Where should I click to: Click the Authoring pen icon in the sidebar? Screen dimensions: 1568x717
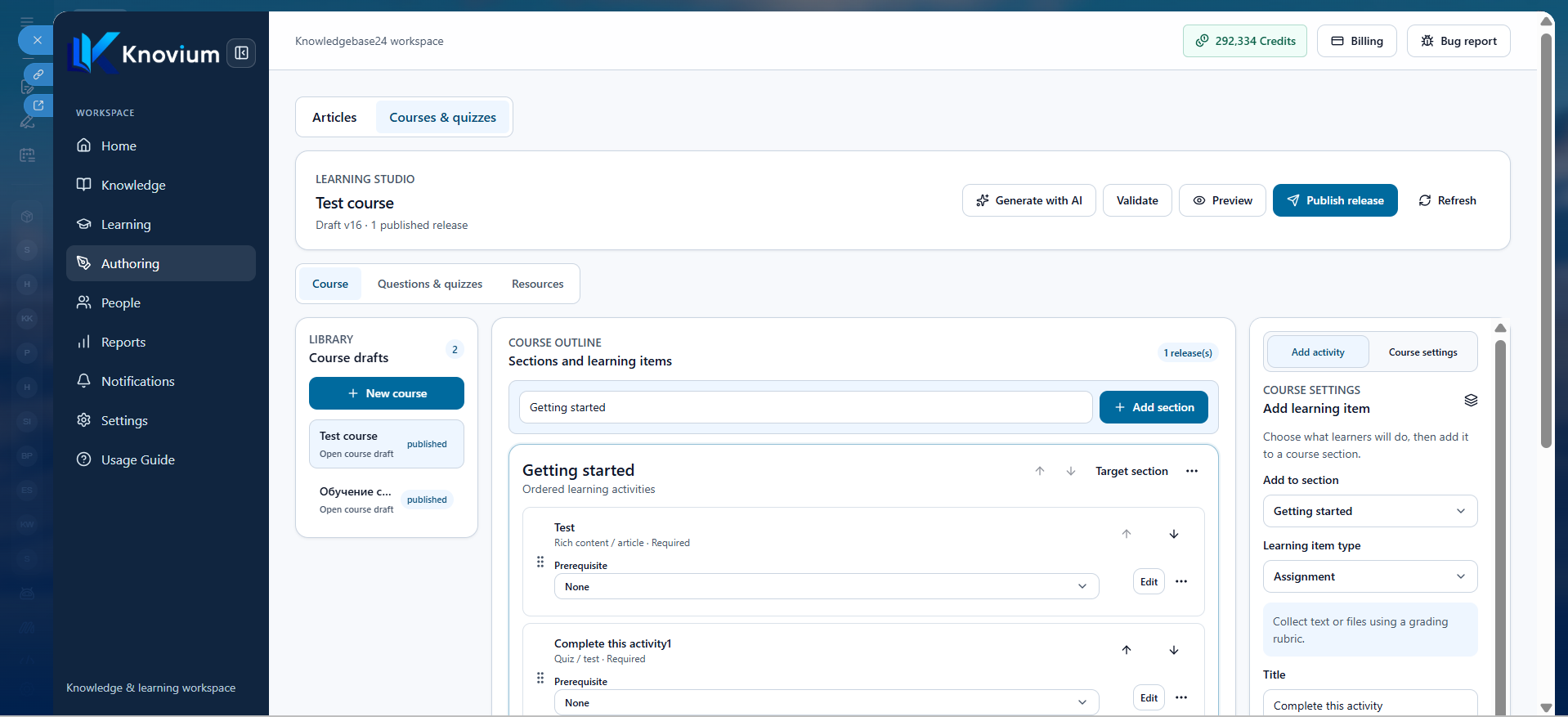83,263
